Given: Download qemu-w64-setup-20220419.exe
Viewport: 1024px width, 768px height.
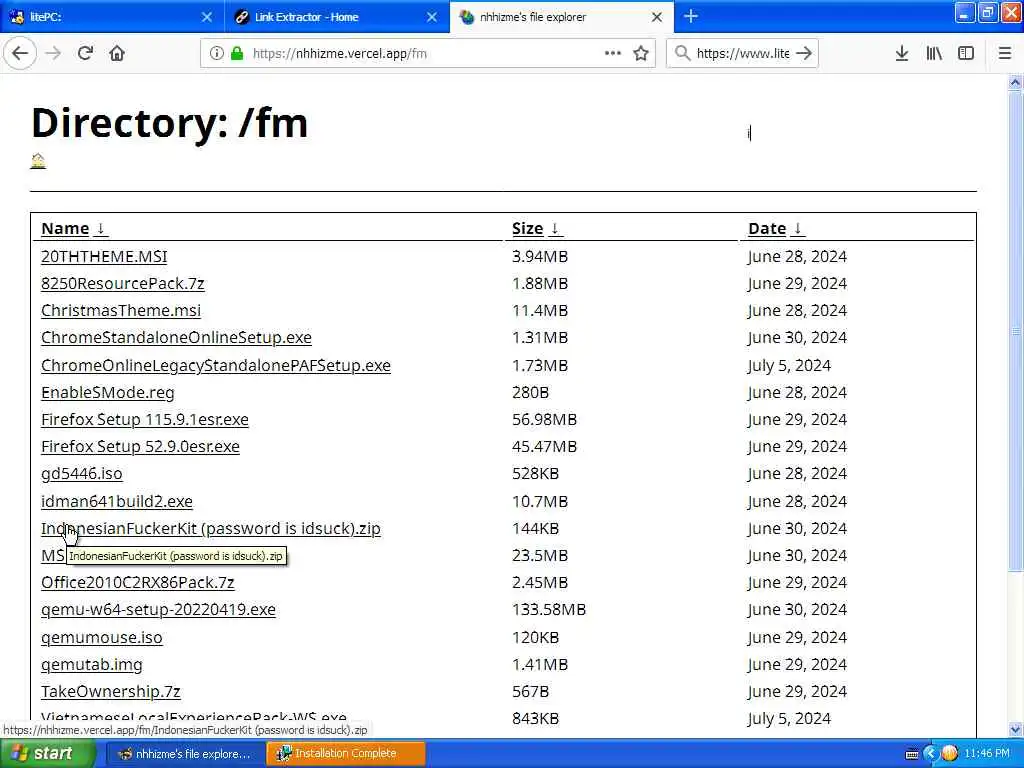Looking at the screenshot, I should pyautogui.click(x=158, y=610).
